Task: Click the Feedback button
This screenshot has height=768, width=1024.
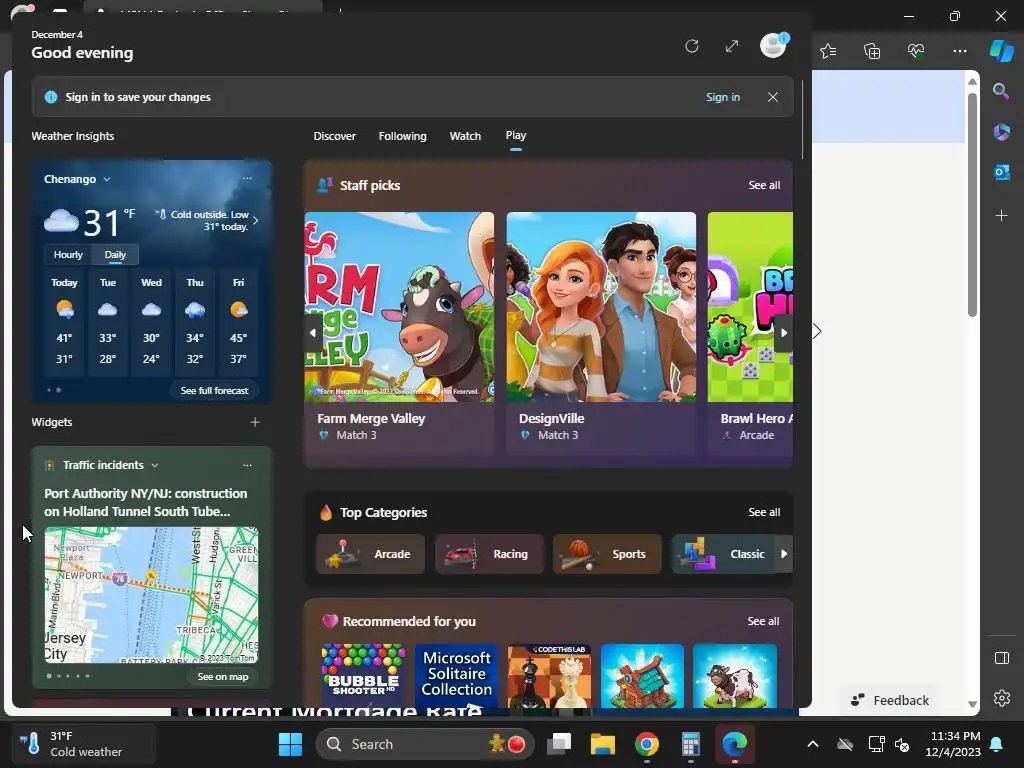Action: point(889,700)
